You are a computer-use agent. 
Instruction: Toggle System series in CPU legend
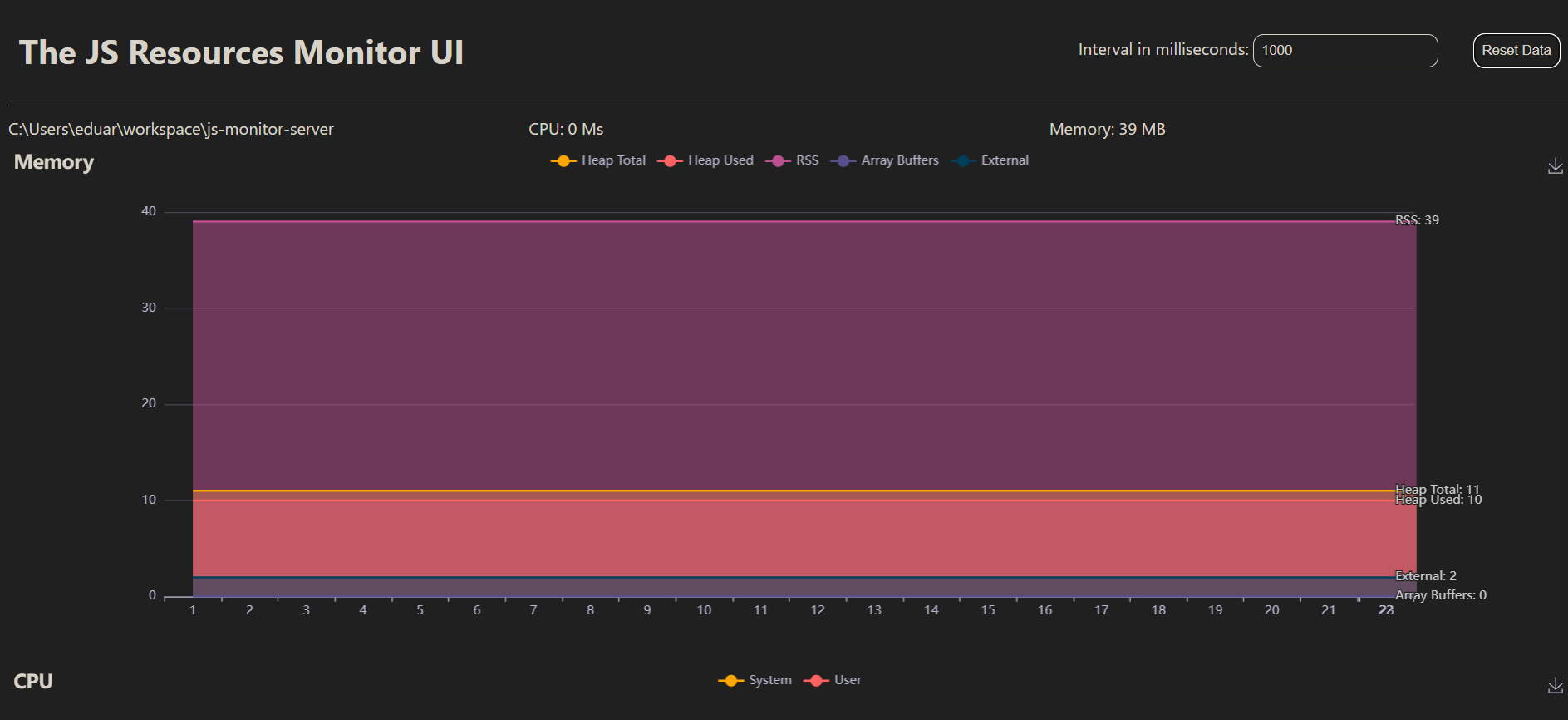coord(755,680)
